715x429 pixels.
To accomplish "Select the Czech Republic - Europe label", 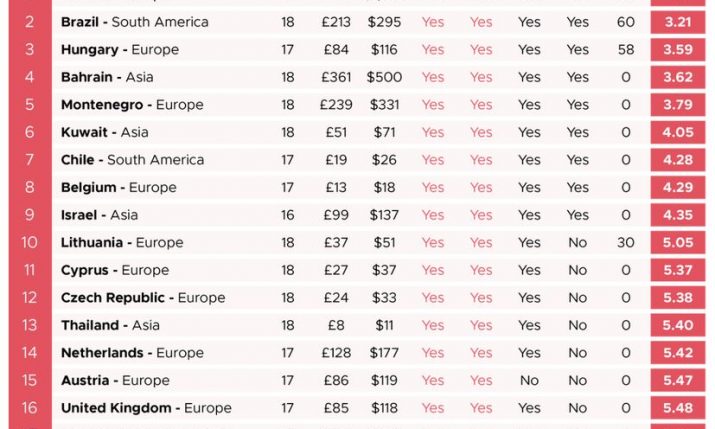I will click(x=143, y=298).
